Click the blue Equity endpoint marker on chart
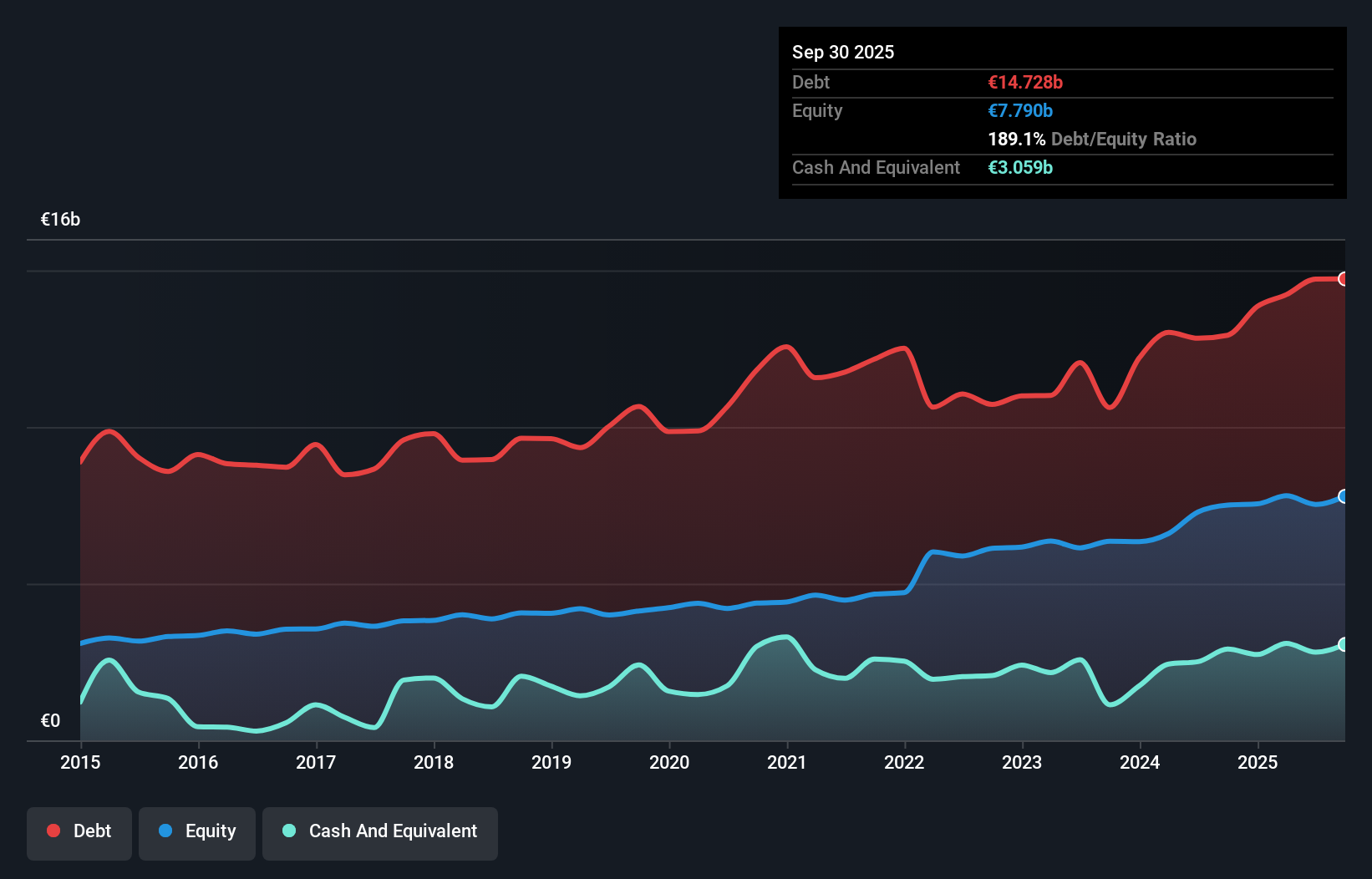 pos(1344,496)
